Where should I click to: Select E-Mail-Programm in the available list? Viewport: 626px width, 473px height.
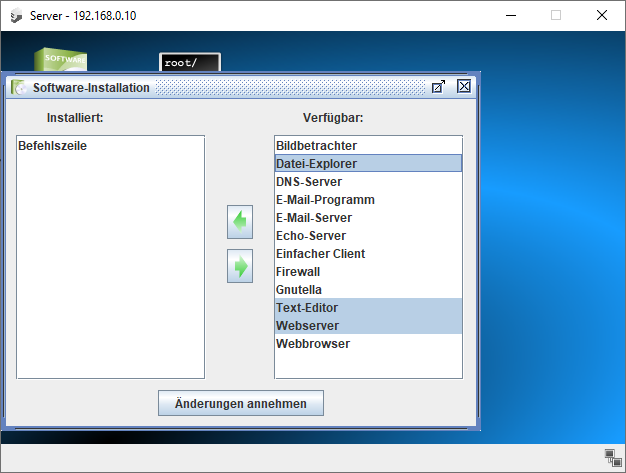point(368,200)
